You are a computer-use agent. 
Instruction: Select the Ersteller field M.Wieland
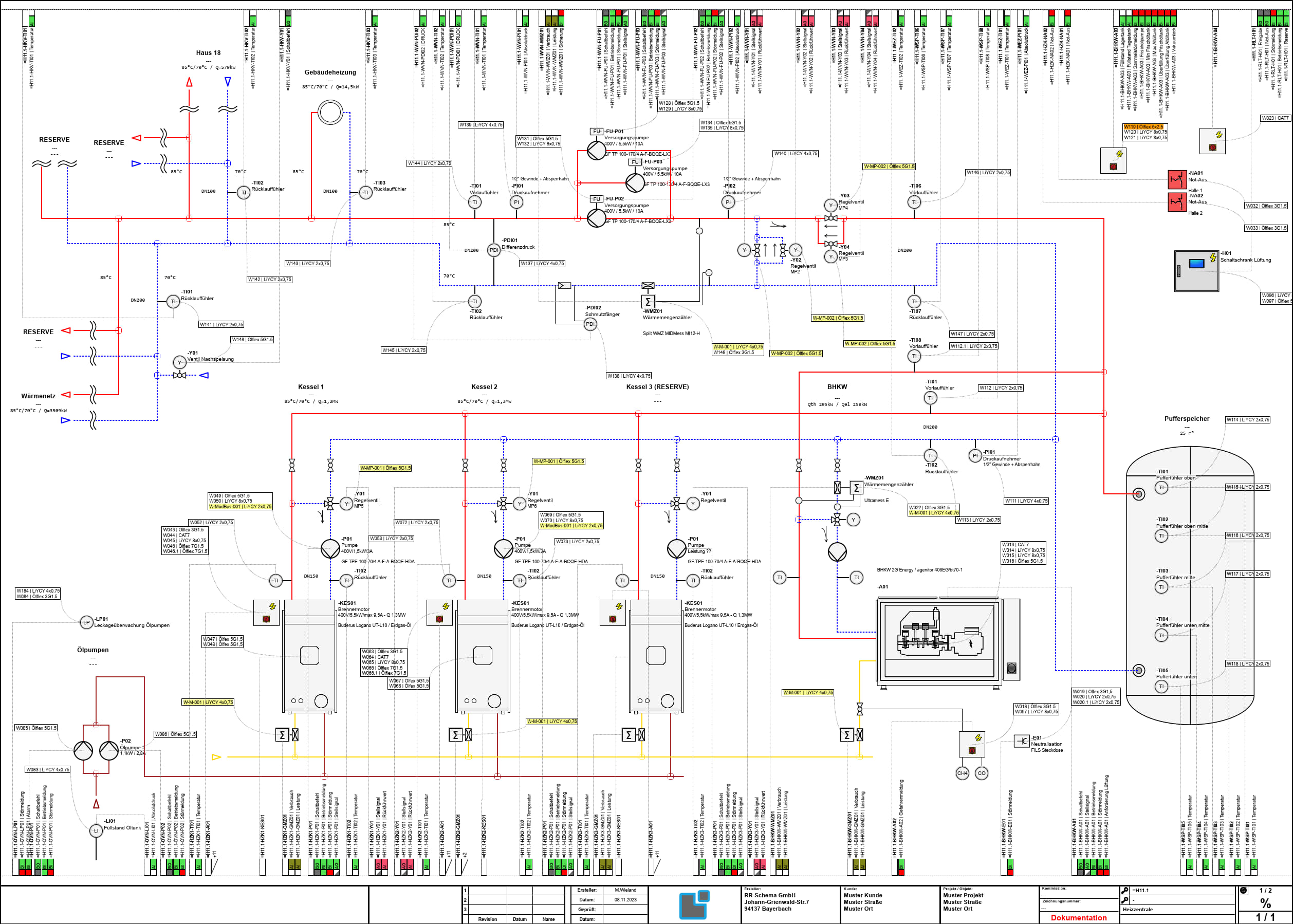[625, 890]
